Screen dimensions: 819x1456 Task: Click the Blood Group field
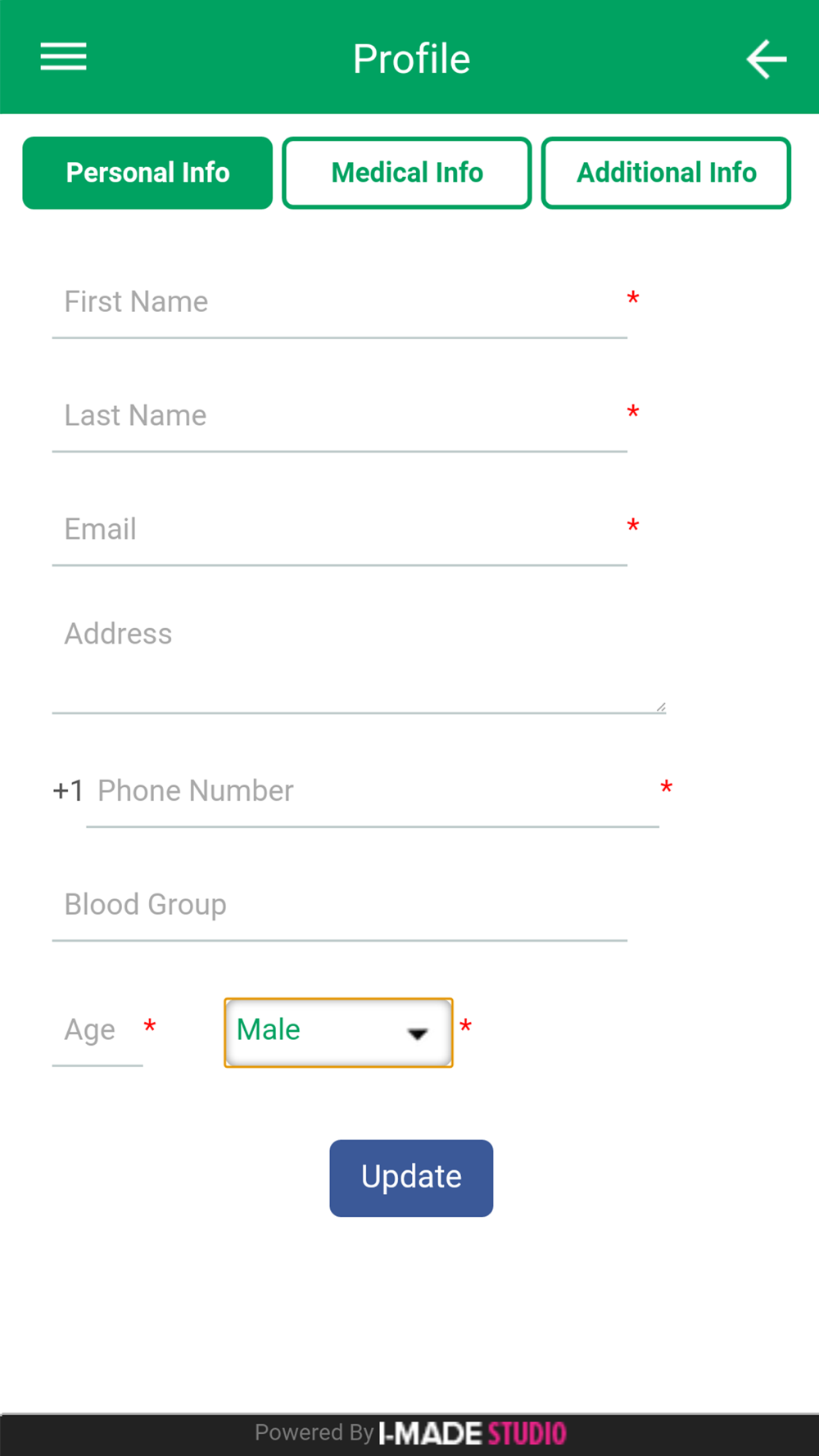(339, 905)
